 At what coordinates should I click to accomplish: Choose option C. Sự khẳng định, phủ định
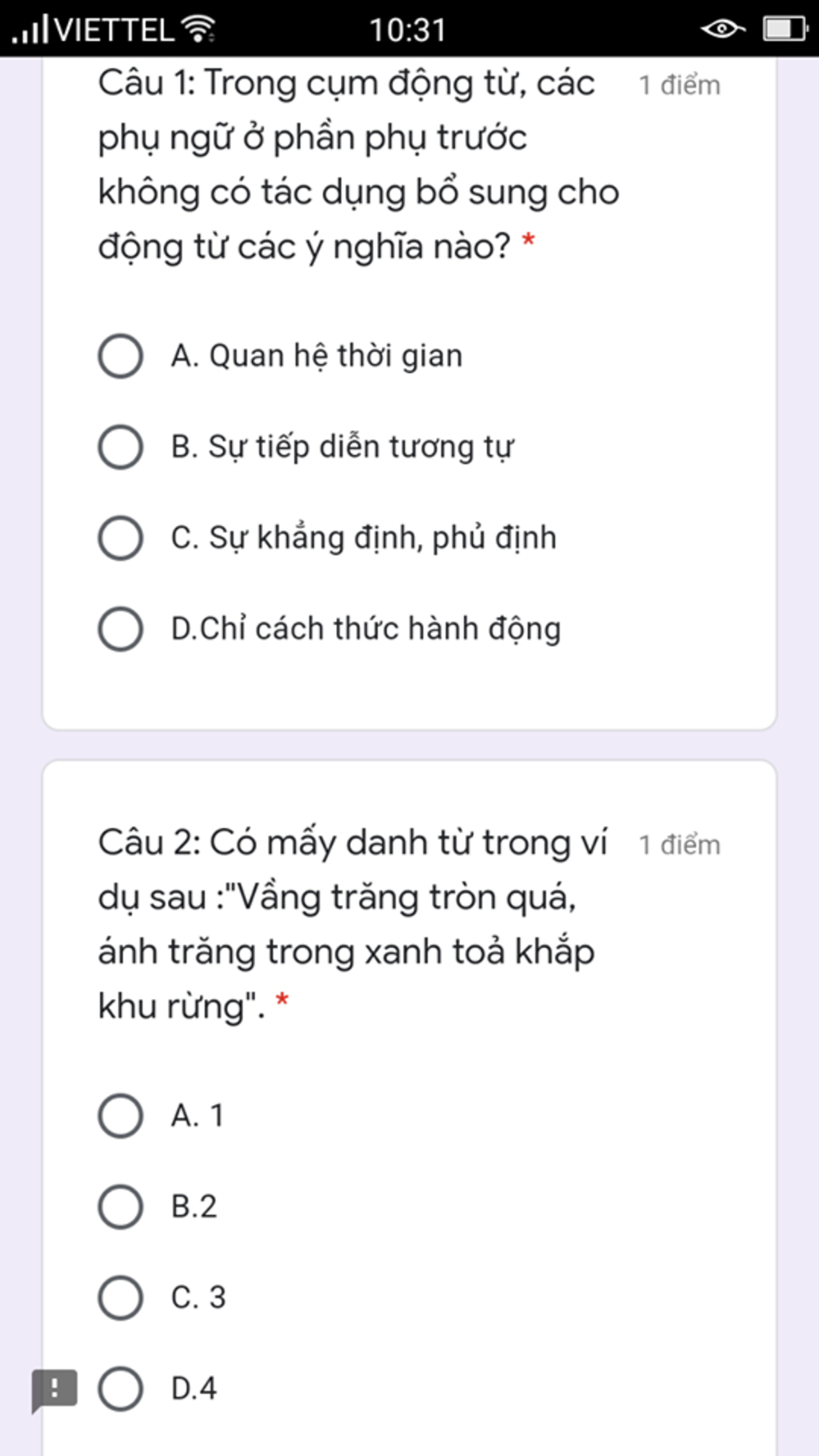[327, 538]
